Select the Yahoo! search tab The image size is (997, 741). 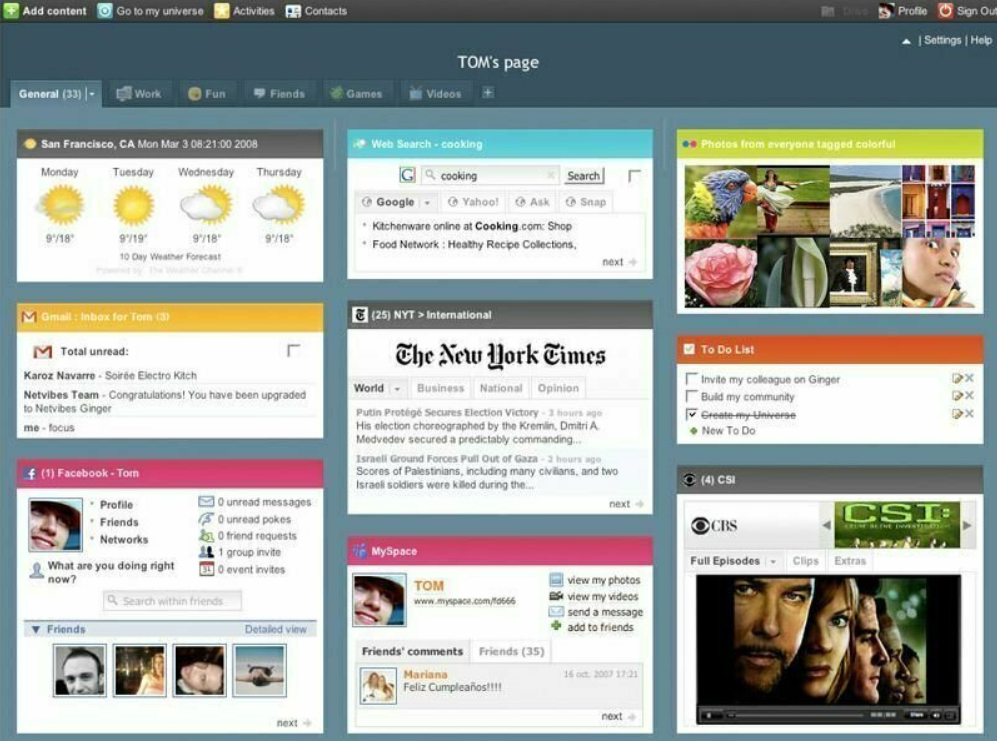pyautogui.click(x=474, y=202)
